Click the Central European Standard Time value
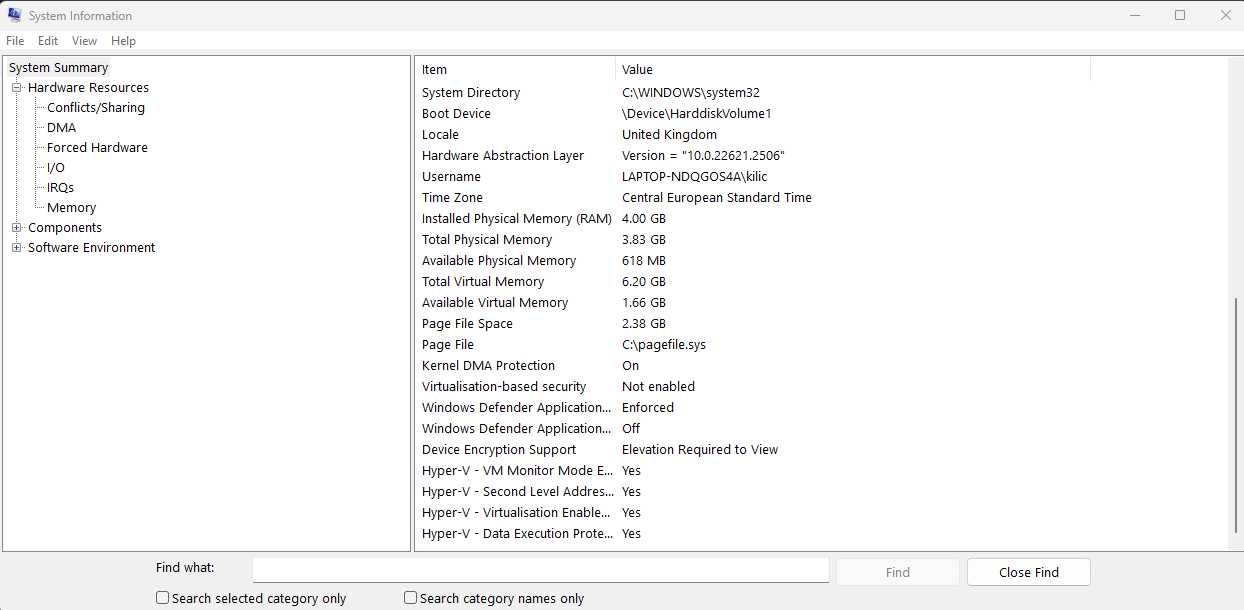Screen dimensions: 1244x610 pos(717,198)
